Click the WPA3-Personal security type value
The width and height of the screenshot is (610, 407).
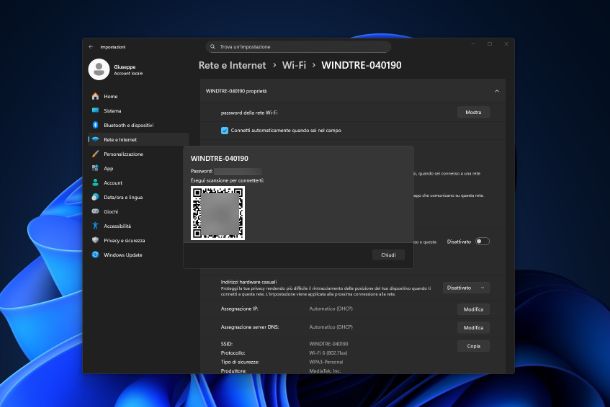coord(326,362)
